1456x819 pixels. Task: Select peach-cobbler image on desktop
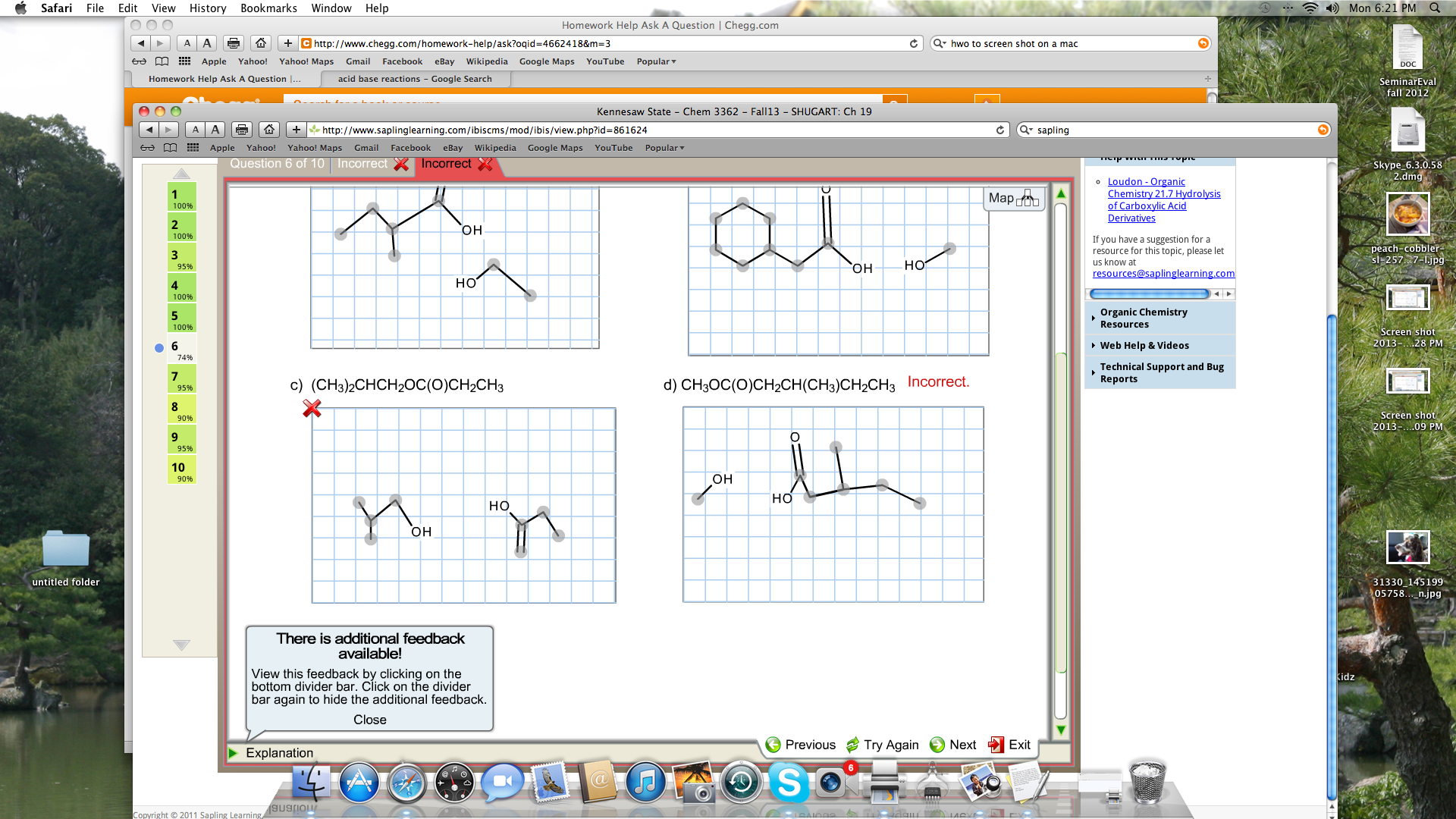tap(1407, 228)
